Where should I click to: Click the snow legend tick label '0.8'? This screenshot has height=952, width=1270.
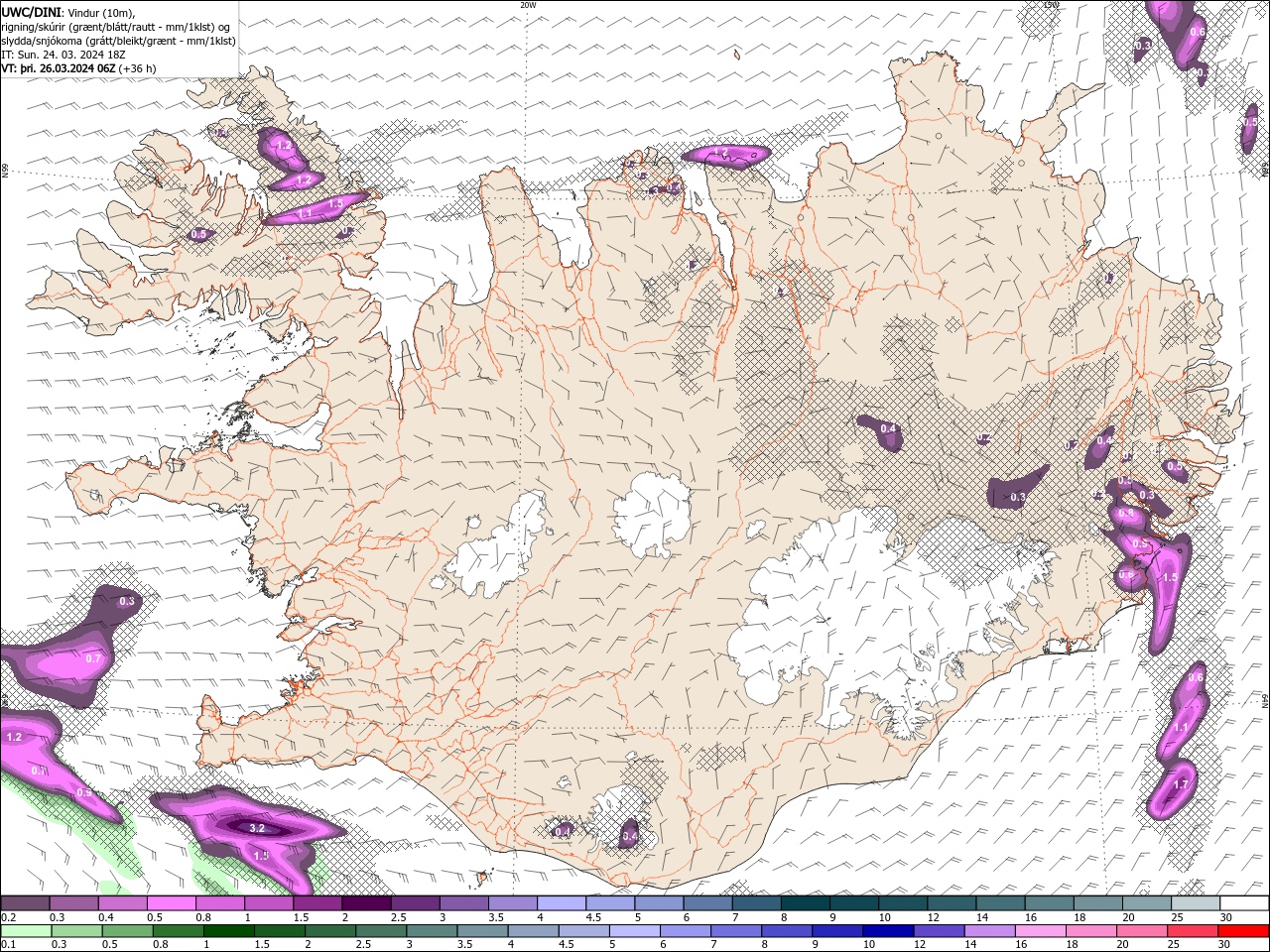pos(203,917)
